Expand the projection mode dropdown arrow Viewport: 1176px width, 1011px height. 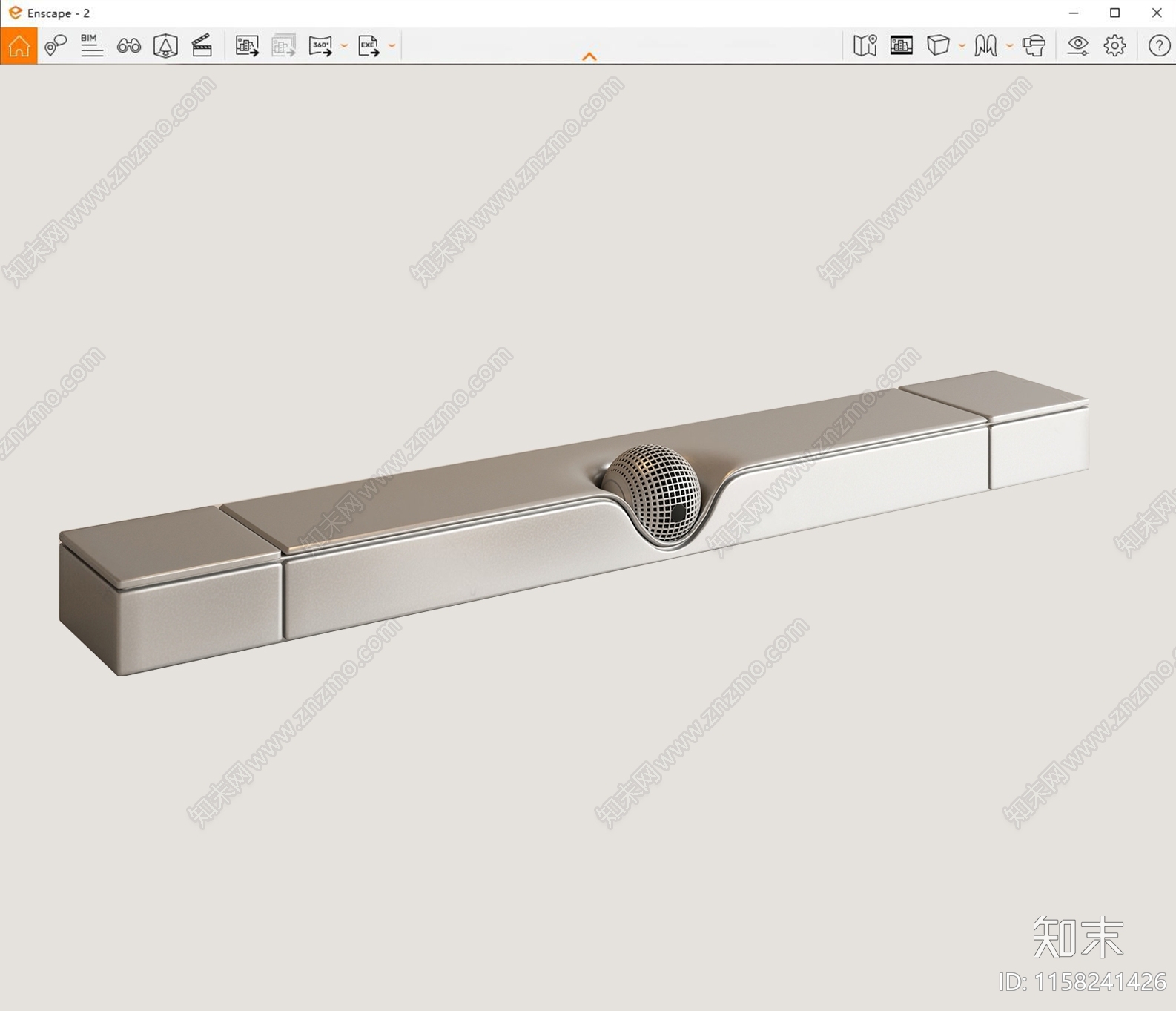[x=962, y=46]
